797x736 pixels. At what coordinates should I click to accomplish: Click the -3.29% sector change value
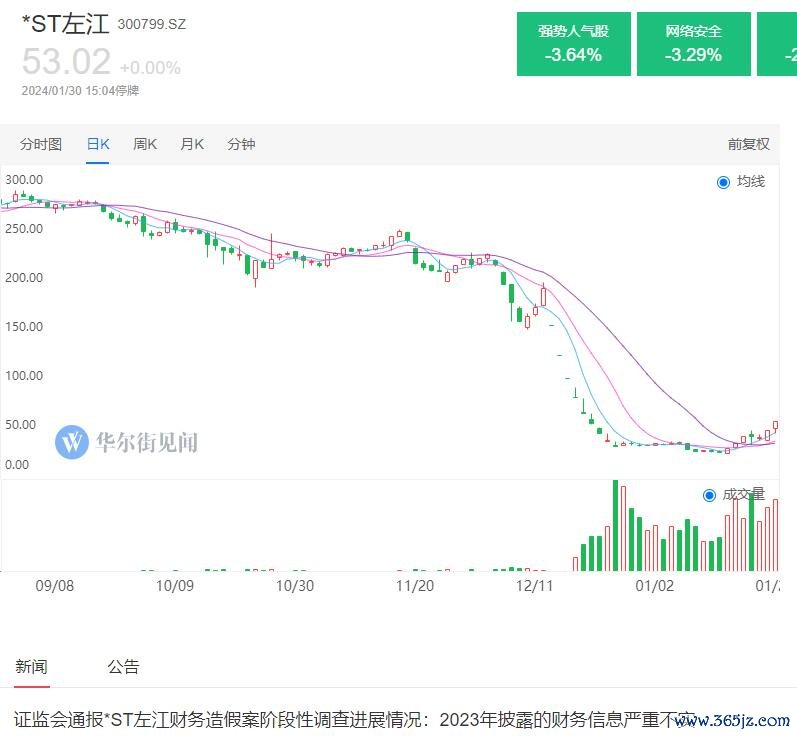(693, 55)
